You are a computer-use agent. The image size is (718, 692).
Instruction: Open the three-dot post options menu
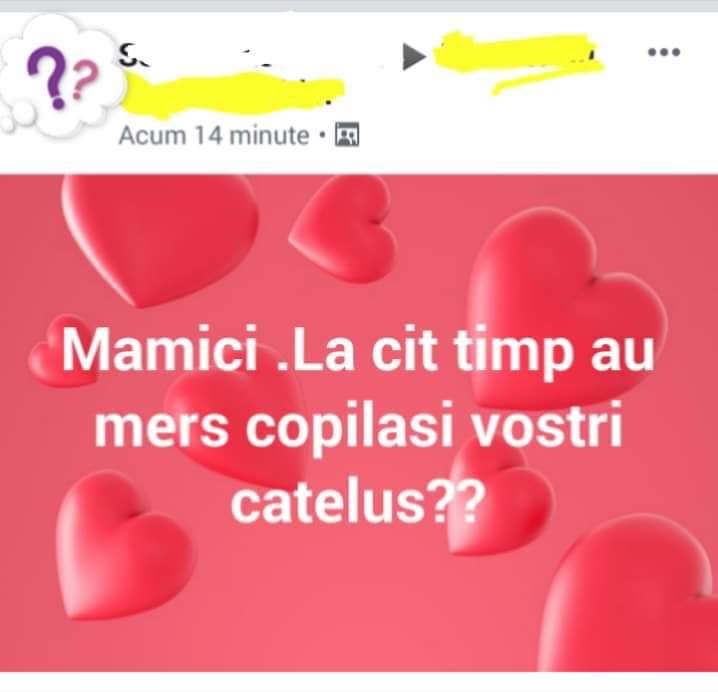click(x=664, y=52)
